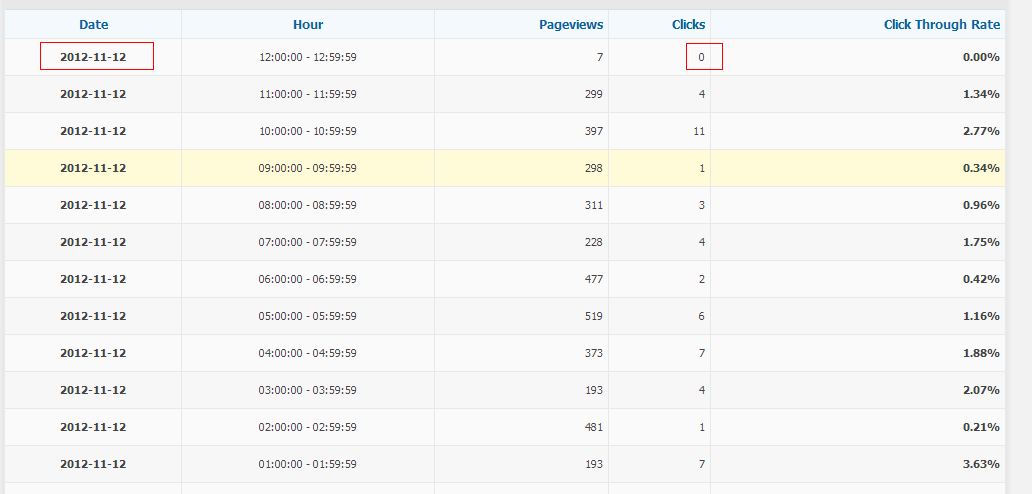
Task: Click the 0 clicks value in the first row
Action: (x=702, y=57)
